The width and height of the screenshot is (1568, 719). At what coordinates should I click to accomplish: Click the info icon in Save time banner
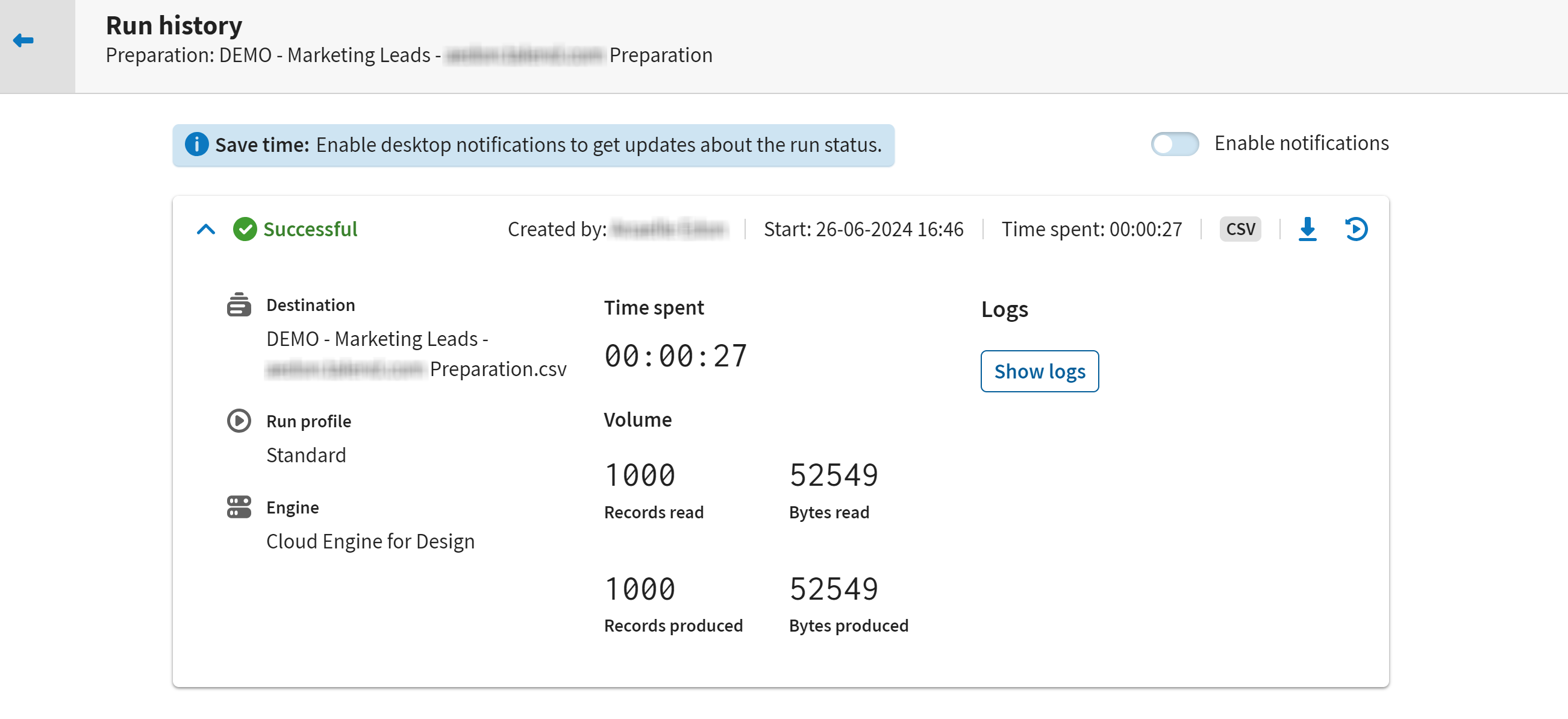196,145
